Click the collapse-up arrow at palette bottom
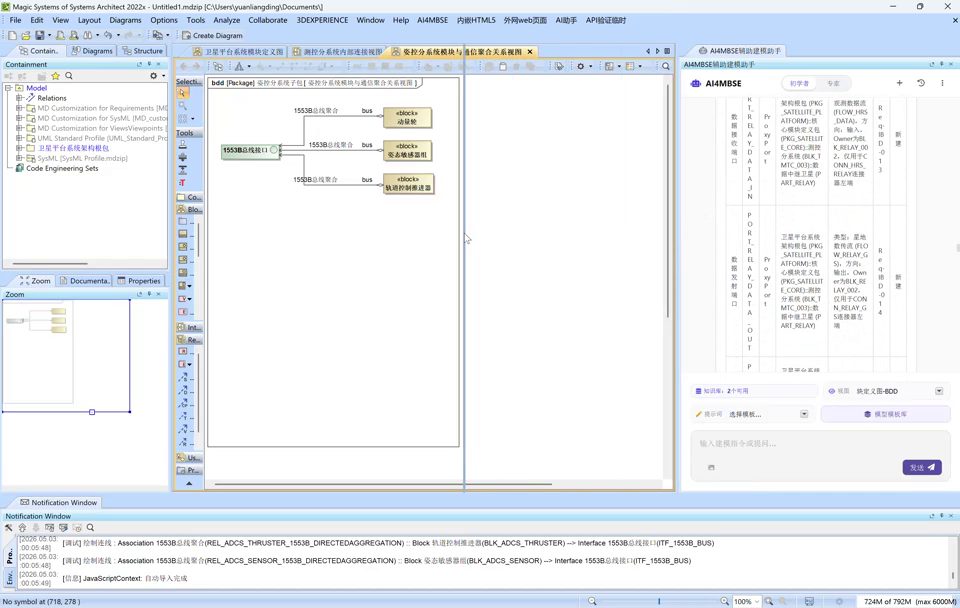The image size is (960, 608). click(x=189, y=483)
